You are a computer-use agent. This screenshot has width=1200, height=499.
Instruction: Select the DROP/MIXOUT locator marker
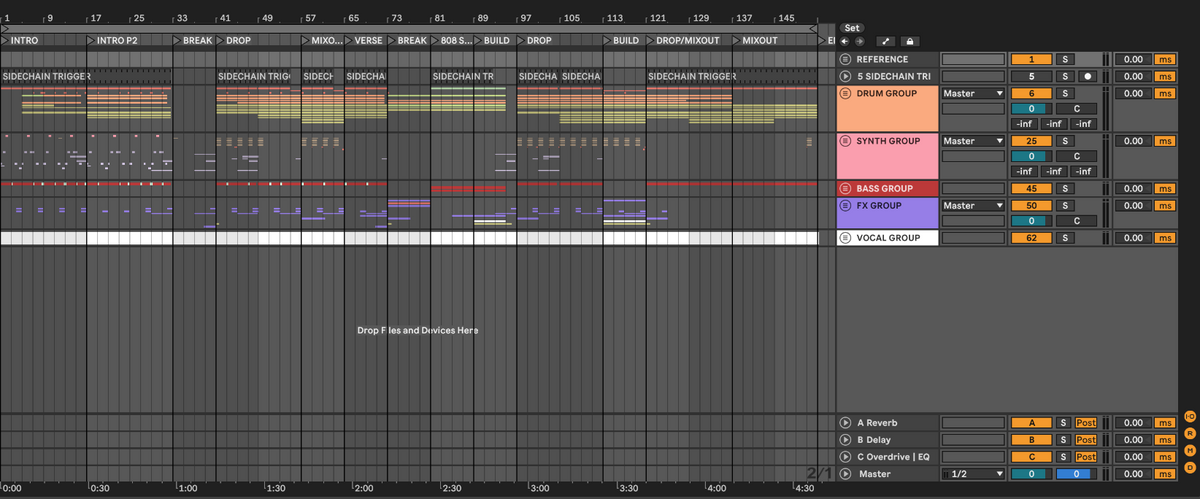tap(687, 41)
